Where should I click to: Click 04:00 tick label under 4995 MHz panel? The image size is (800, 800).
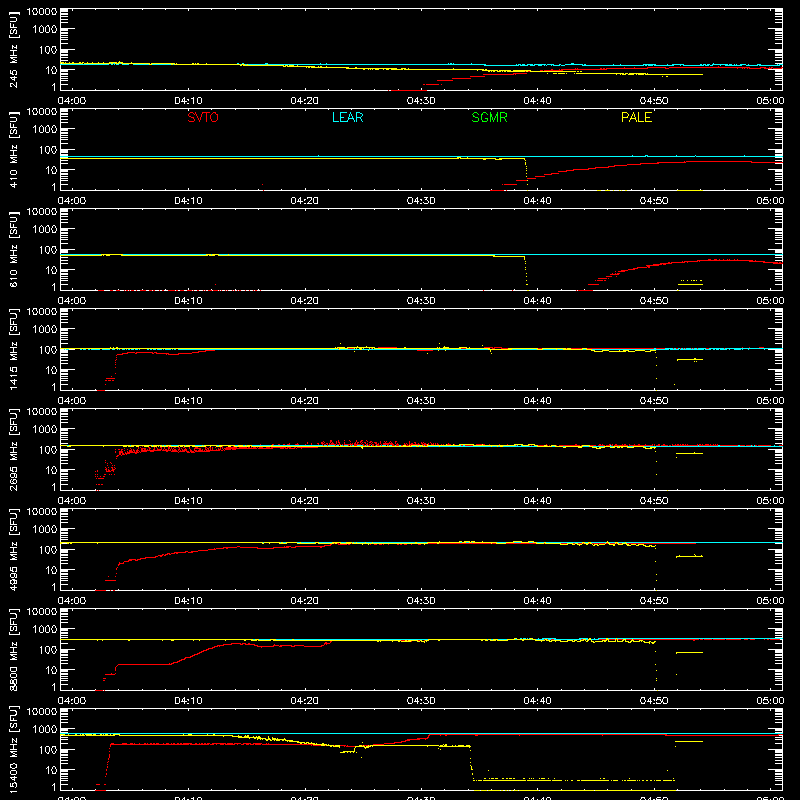71,601
